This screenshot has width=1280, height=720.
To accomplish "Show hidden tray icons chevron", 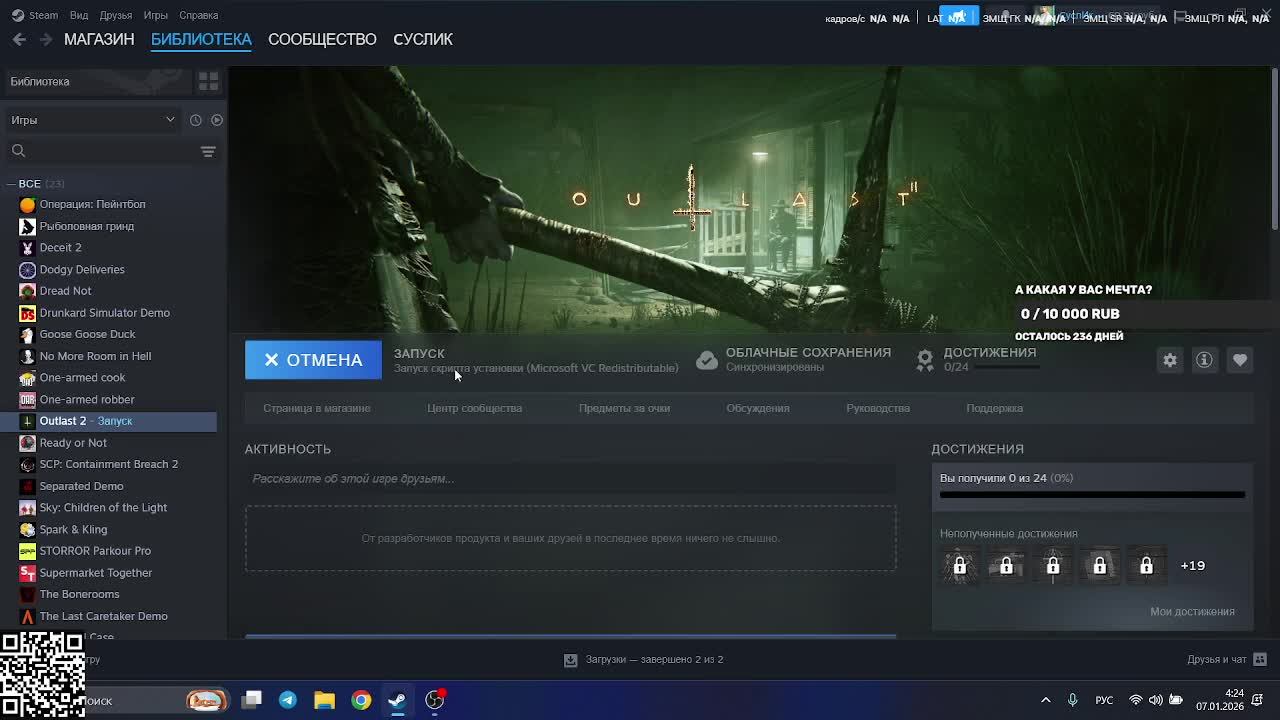I will tap(1046, 700).
